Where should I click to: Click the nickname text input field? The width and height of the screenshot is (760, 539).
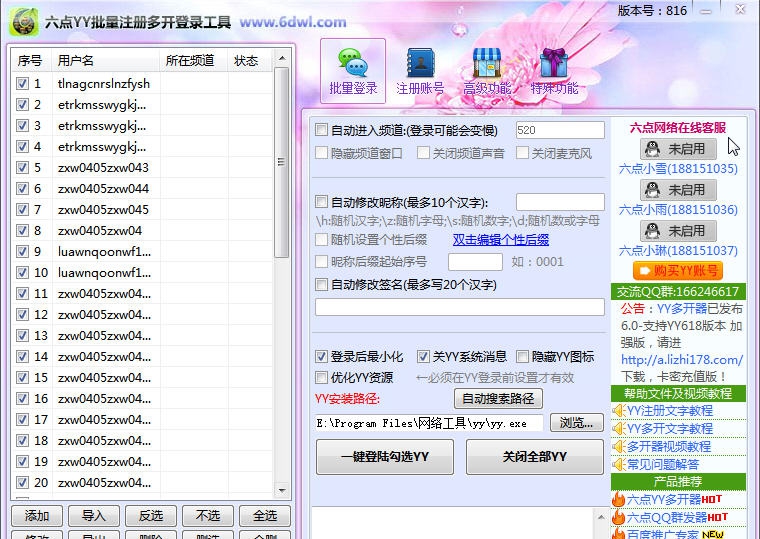[x=560, y=202]
